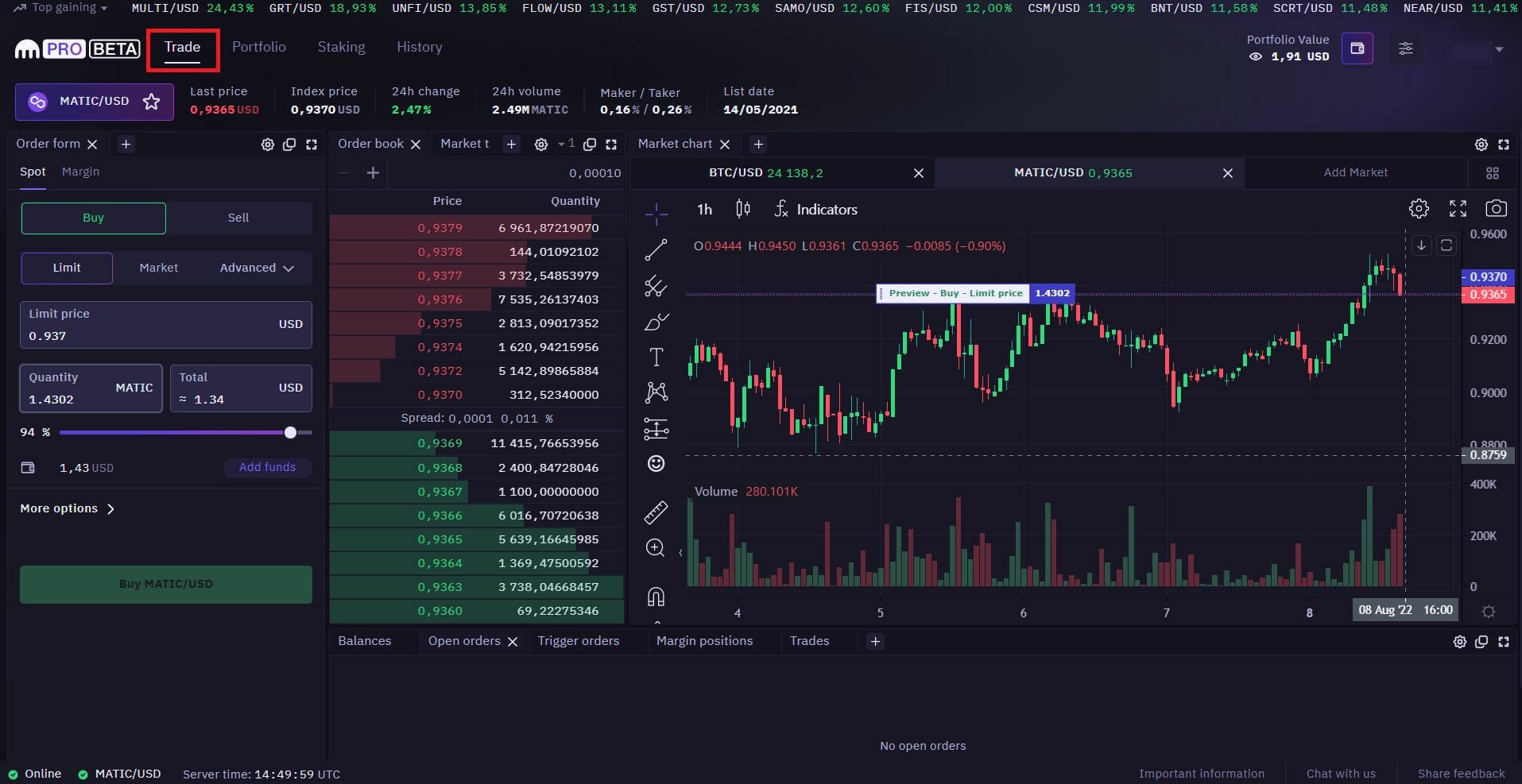
Task: Open the wallet icon near Portfolio Value
Action: (1357, 48)
